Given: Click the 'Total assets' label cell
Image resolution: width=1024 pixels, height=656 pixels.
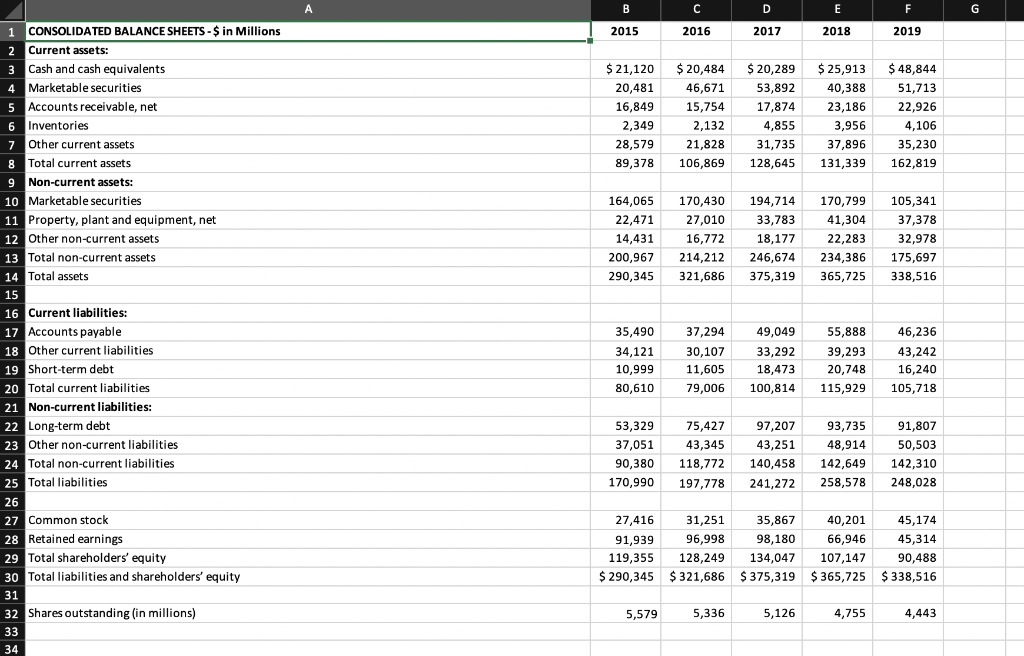Looking at the screenshot, I should point(308,276).
